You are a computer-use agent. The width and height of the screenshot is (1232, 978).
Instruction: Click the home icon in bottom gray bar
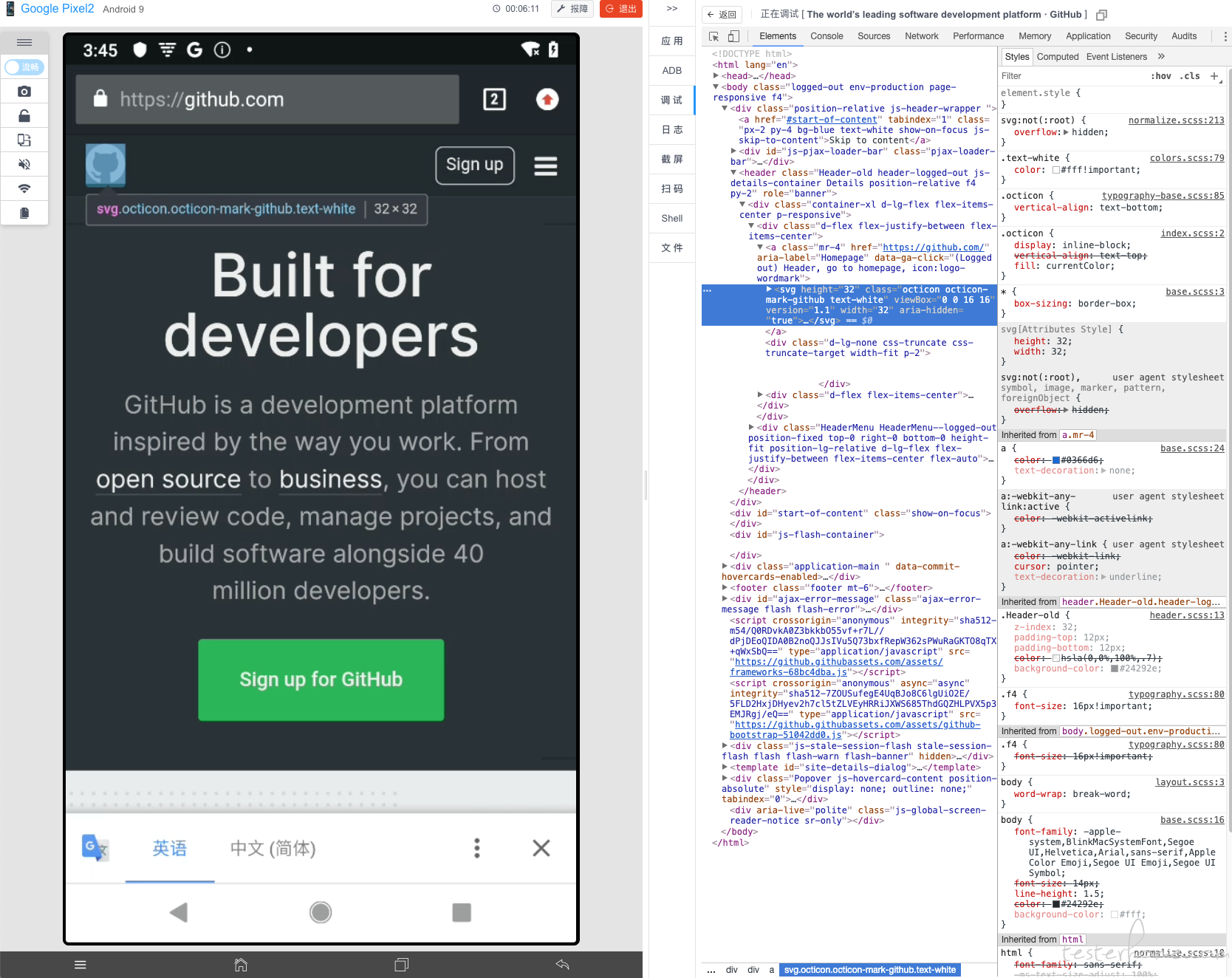tap(241, 965)
